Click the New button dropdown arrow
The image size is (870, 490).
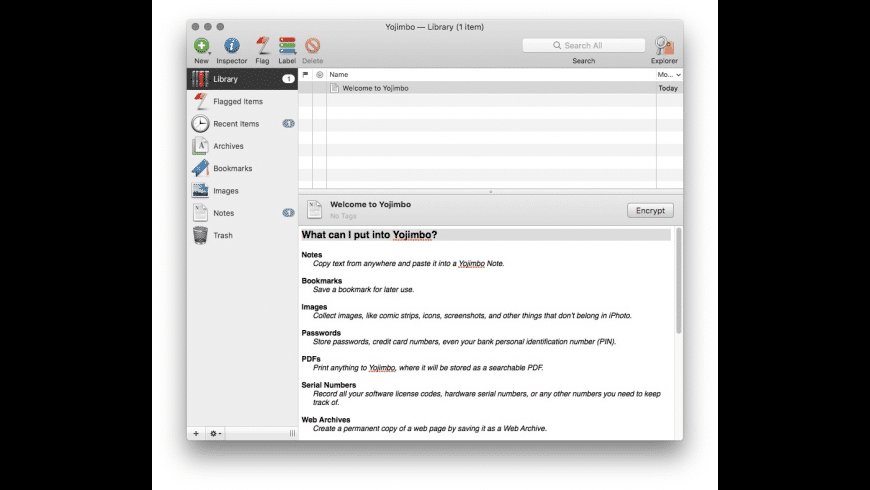pyautogui.click(x=210, y=53)
